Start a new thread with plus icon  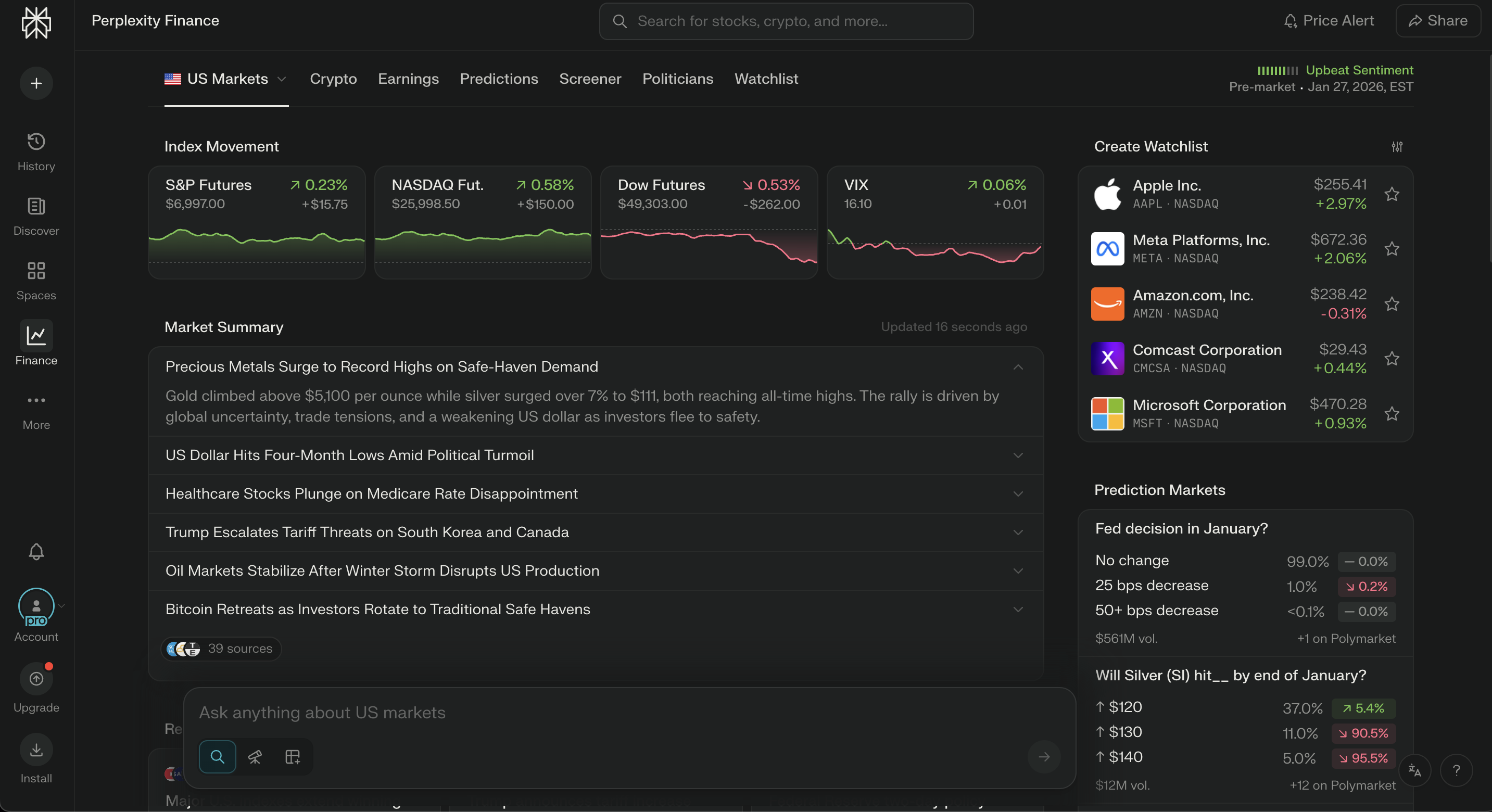36,83
